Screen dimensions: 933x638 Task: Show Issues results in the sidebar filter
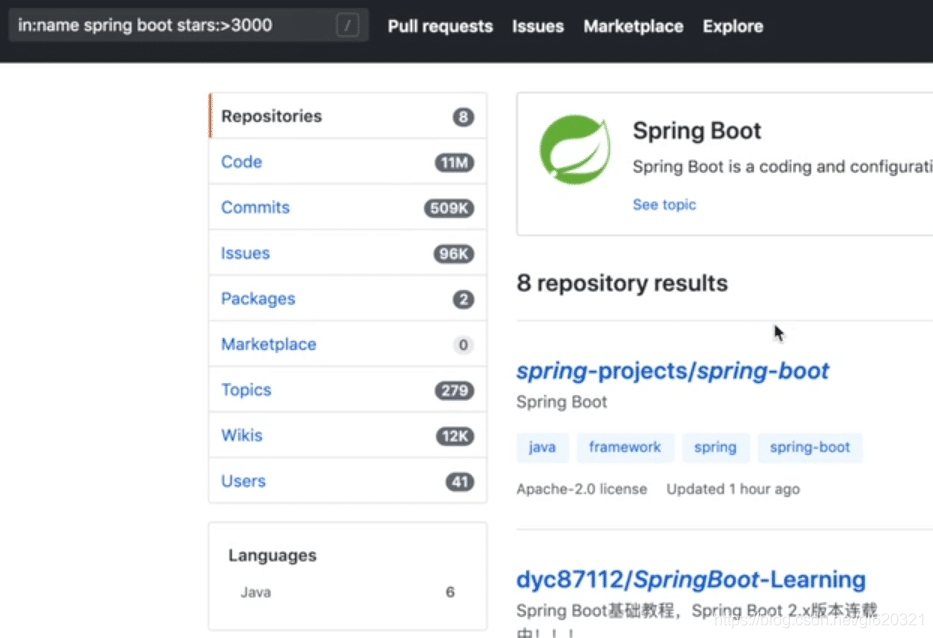[x=348, y=253]
